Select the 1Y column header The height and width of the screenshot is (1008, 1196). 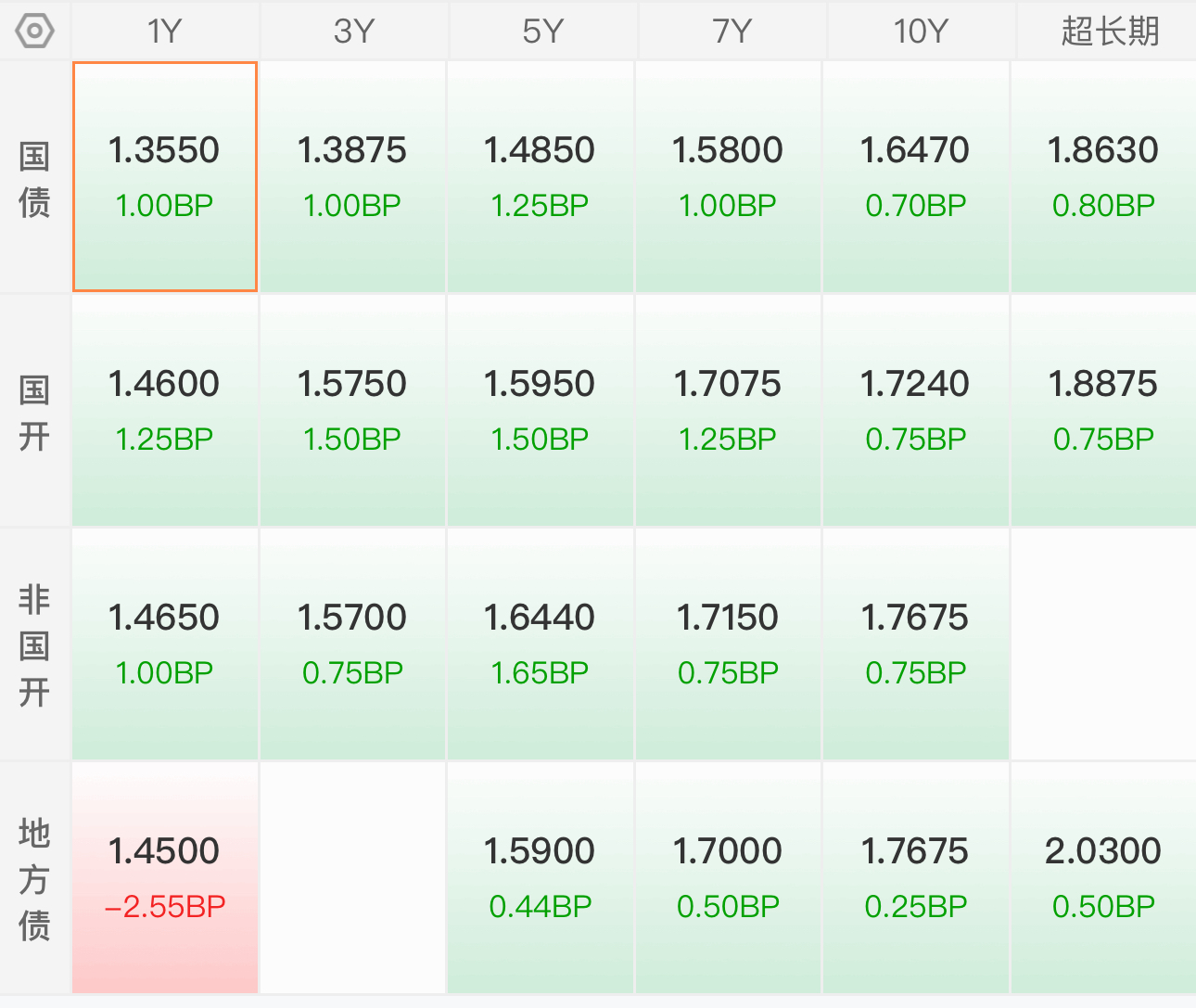pyautogui.click(x=165, y=32)
